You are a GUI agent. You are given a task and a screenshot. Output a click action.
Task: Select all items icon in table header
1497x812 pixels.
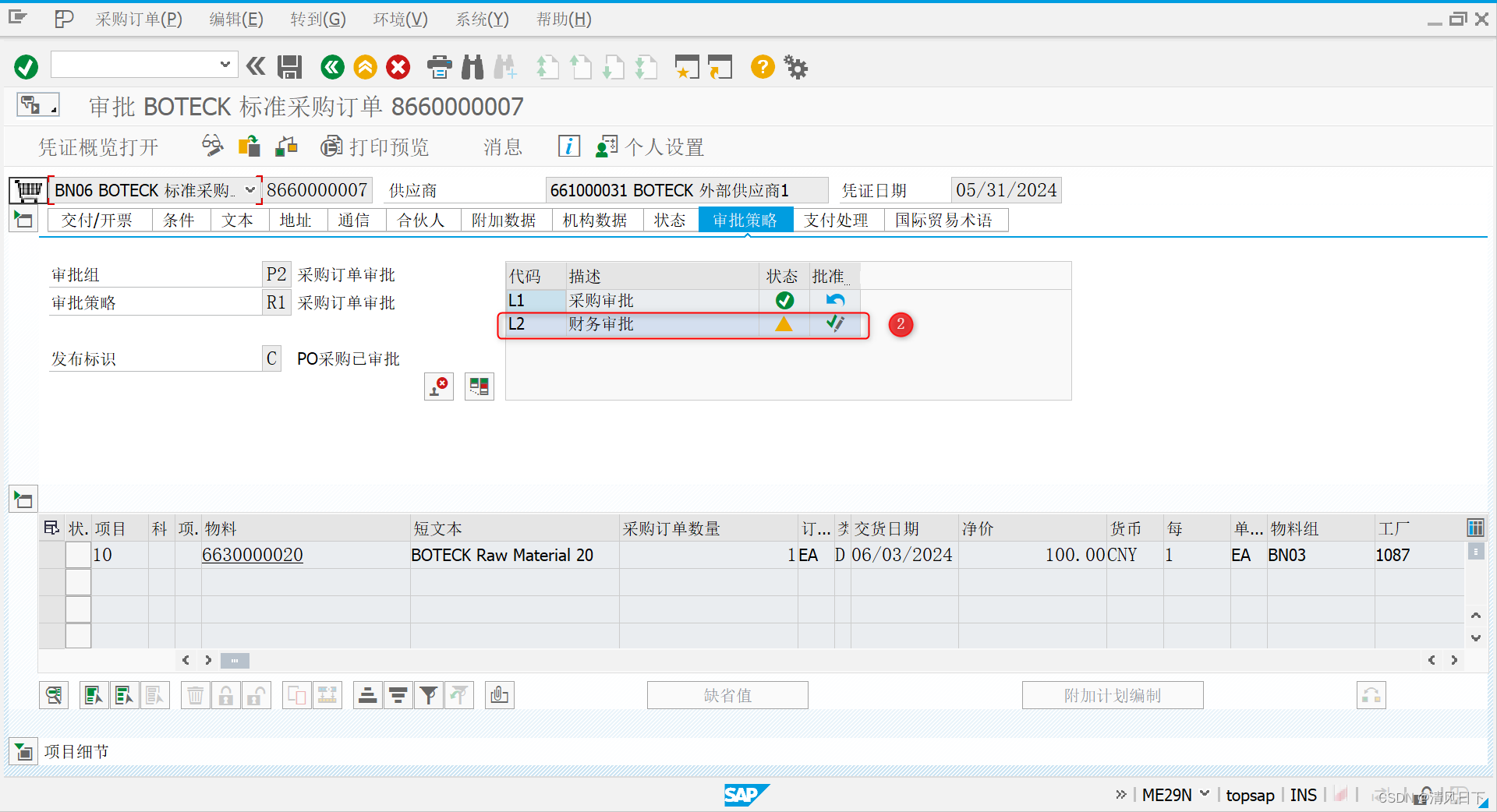51,528
